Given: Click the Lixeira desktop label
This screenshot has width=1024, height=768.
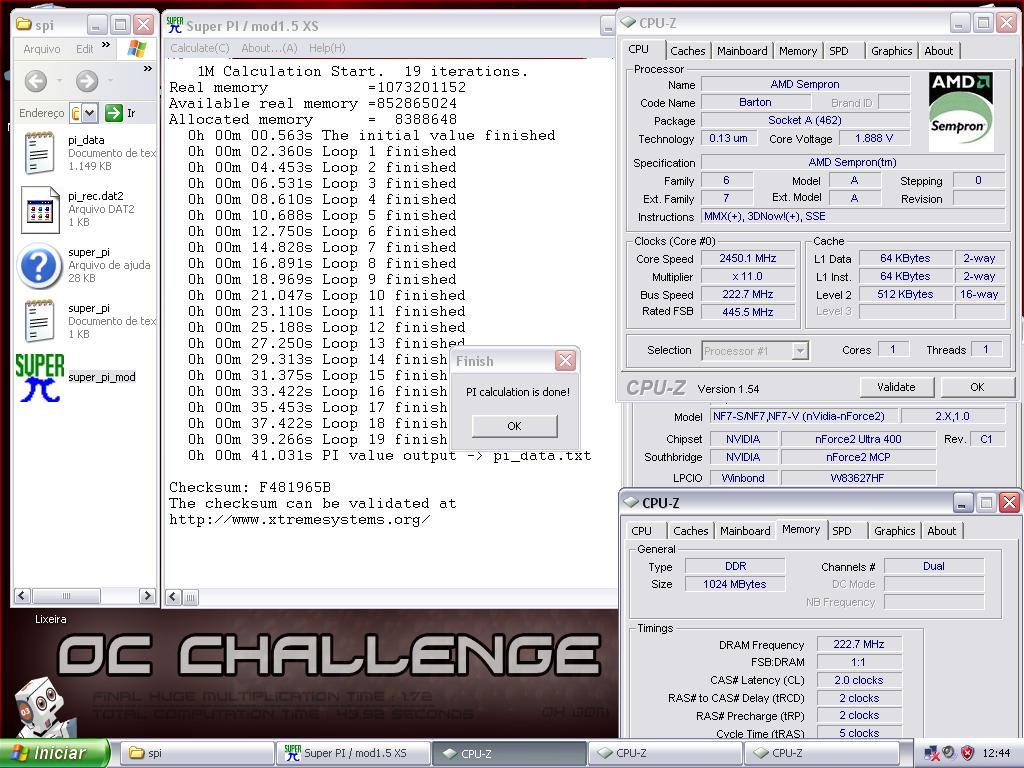Looking at the screenshot, I should pyautogui.click(x=50, y=619).
